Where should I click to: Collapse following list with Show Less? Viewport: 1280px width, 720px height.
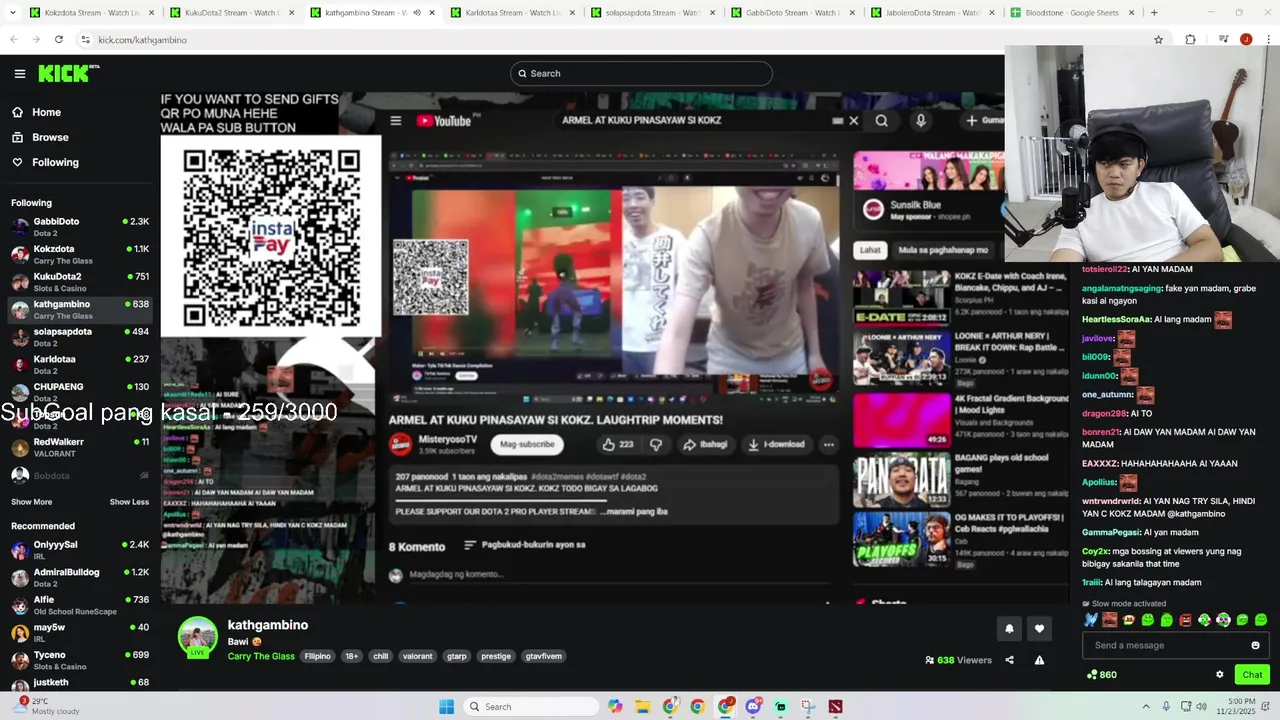pyautogui.click(x=129, y=502)
